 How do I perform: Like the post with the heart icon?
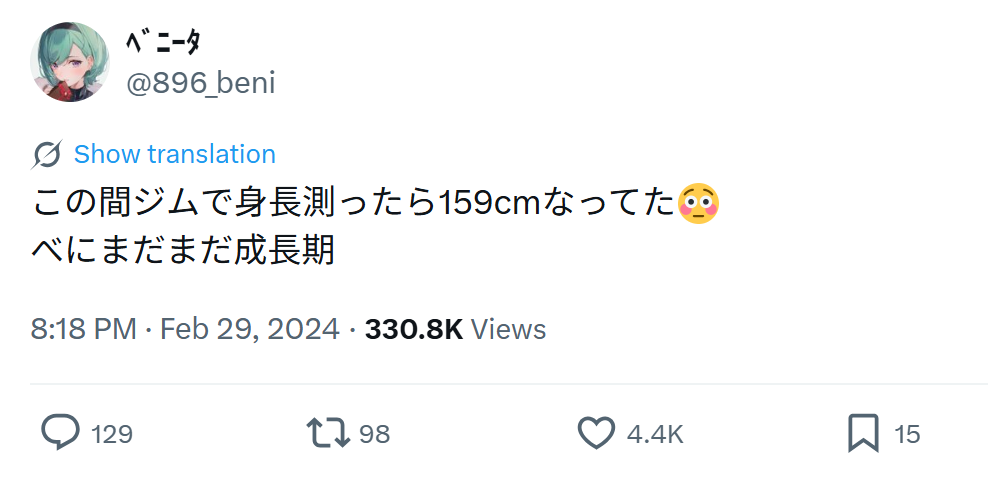(x=596, y=433)
